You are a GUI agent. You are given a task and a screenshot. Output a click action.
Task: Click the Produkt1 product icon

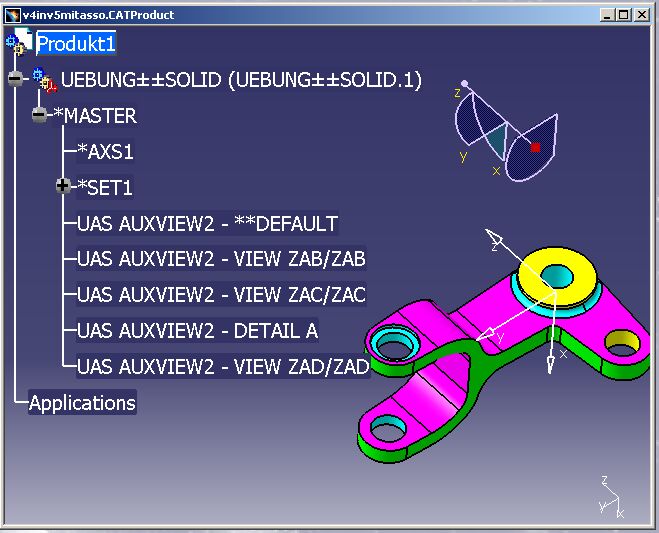(x=19, y=42)
